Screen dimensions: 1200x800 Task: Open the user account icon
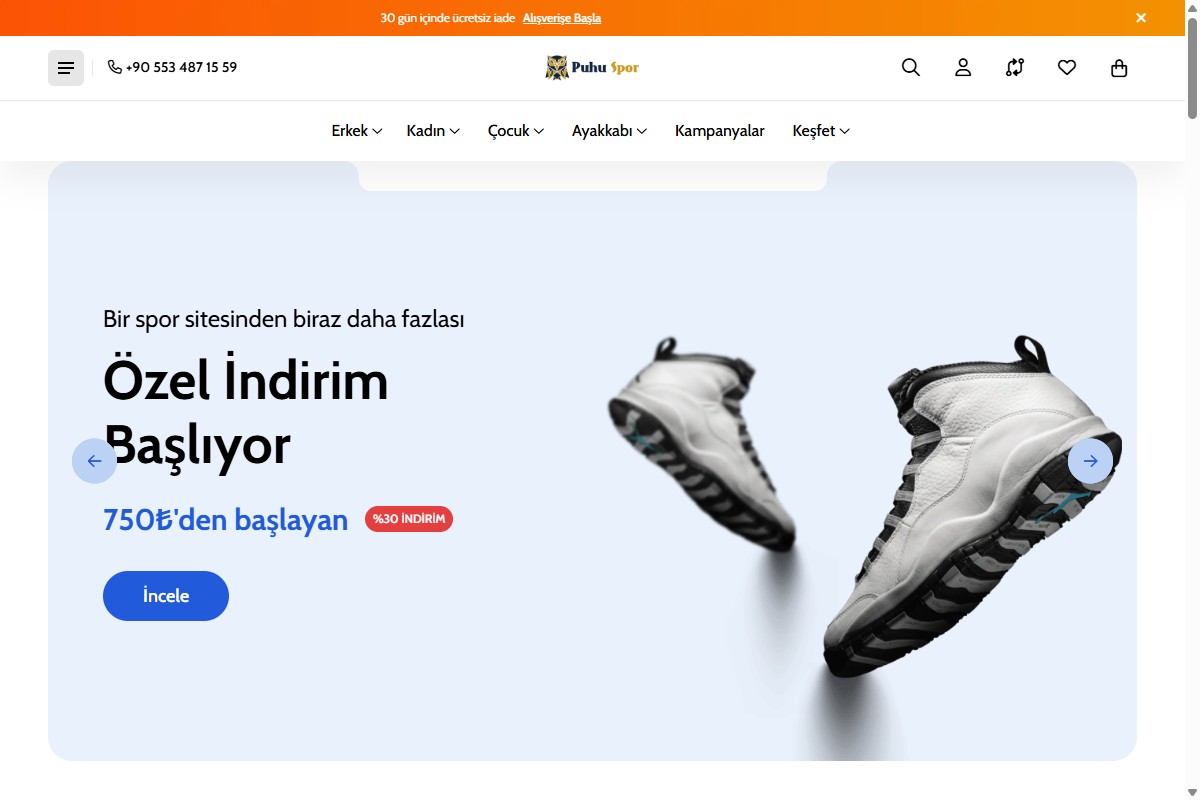(963, 67)
